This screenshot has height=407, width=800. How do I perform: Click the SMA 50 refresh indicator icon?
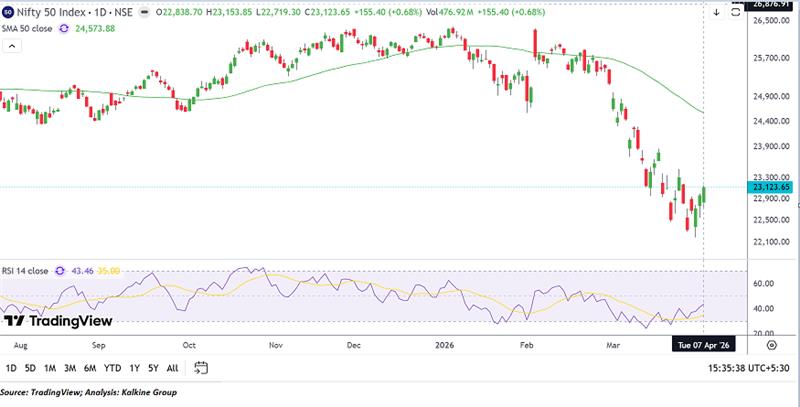pos(64,29)
